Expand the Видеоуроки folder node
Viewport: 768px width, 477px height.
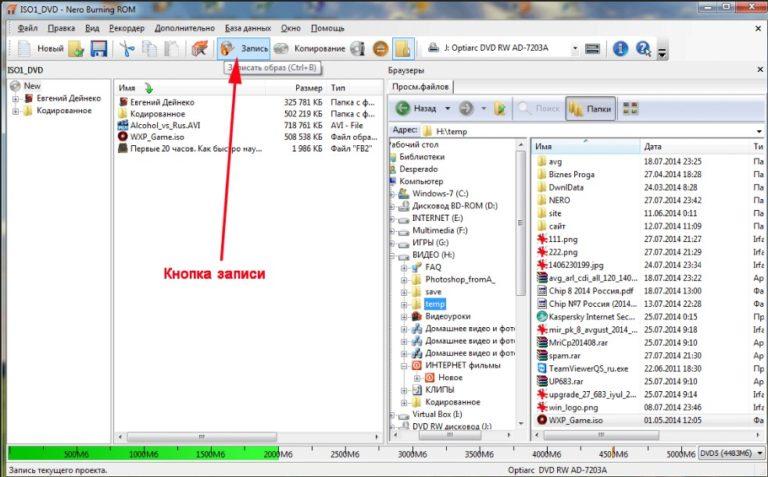(x=404, y=317)
